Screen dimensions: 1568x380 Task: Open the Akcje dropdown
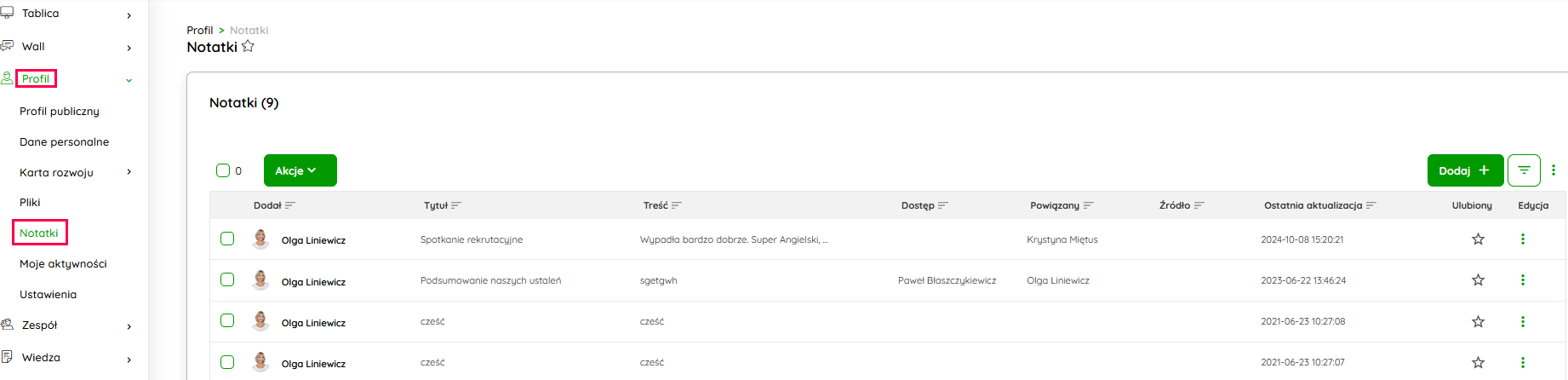tap(300, 170)
